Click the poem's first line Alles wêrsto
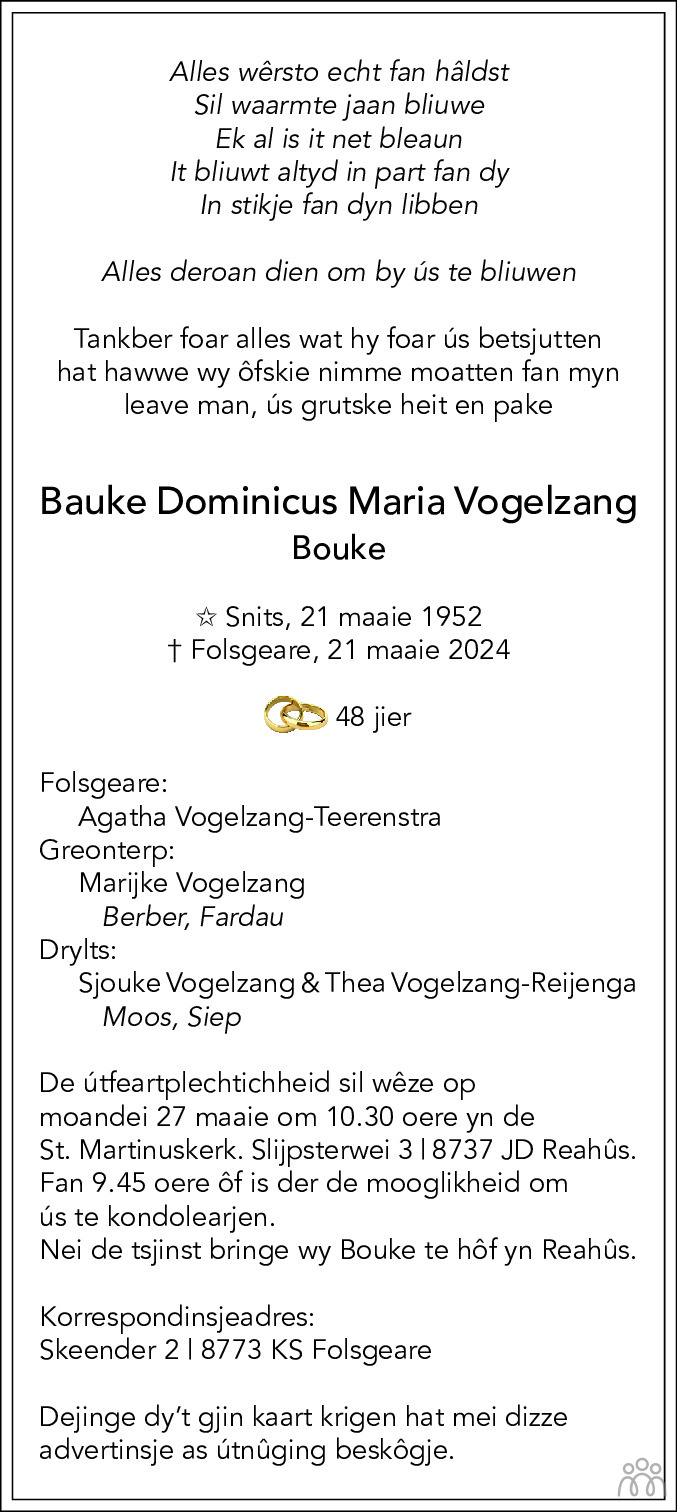677x1512 pixels. pyautogui.click(x=340, y=72)
